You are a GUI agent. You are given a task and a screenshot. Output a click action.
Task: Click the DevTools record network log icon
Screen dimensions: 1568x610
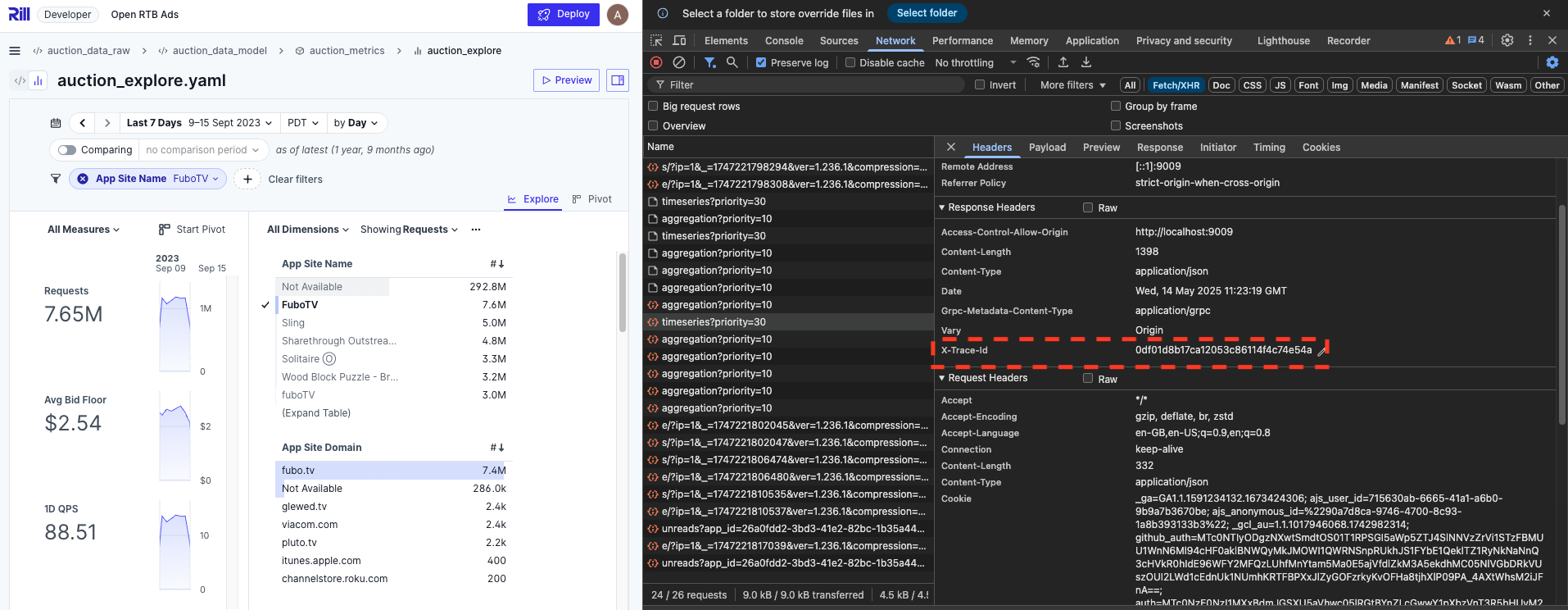coord(656,62)
